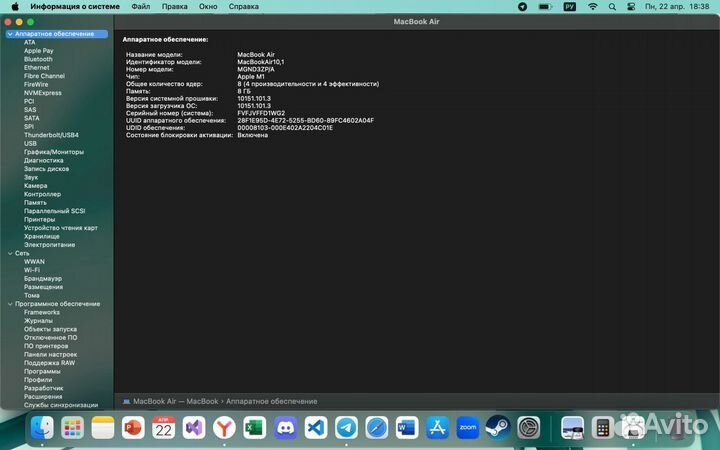Switch the РУ keyboard input source
The height and width of the screenshot is (450, 720).
569,6
